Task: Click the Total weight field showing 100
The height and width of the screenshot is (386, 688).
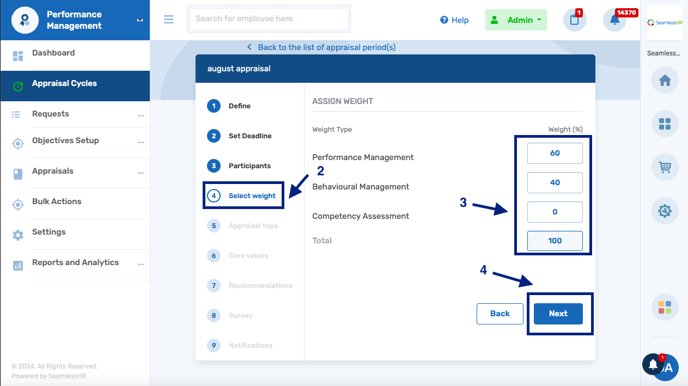Action: pos(555,240)
